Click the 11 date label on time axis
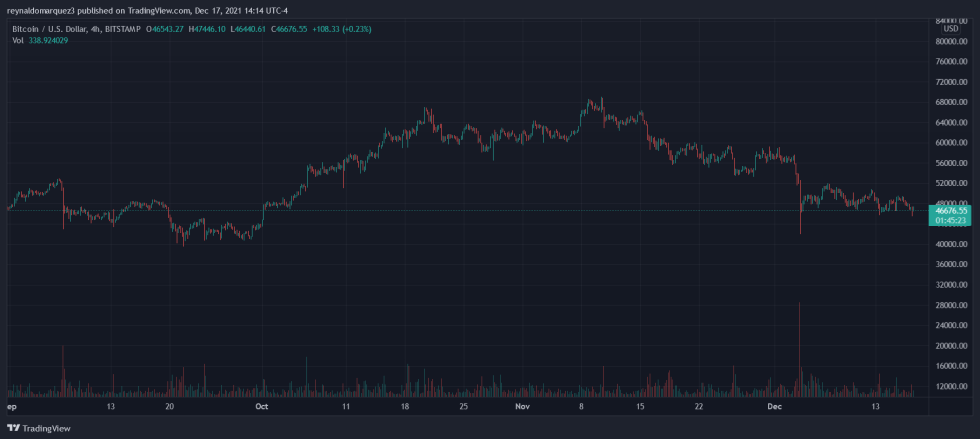This screenshot has height=439, width=980. point(346,406)
